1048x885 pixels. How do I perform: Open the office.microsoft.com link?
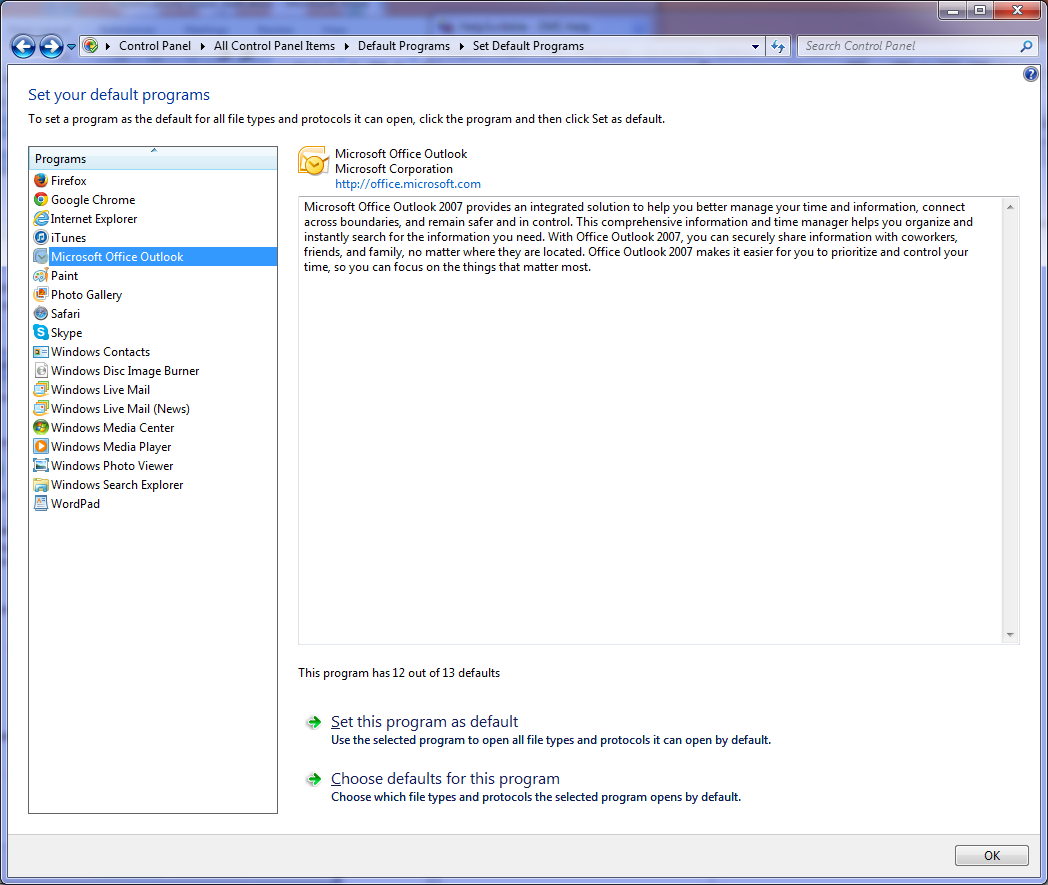point(407,184)
